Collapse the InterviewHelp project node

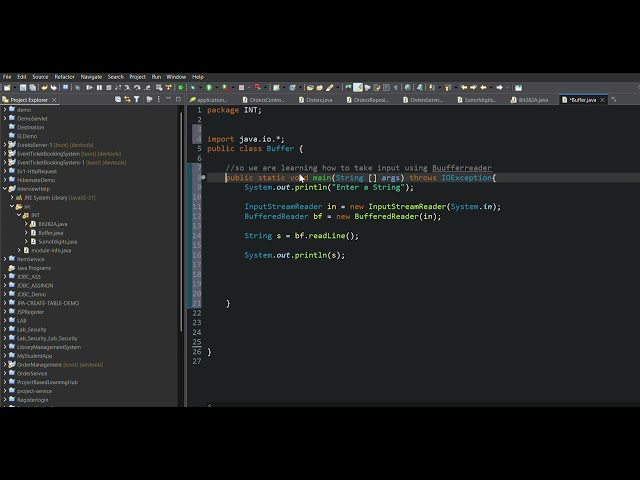(x=5, y=189)
